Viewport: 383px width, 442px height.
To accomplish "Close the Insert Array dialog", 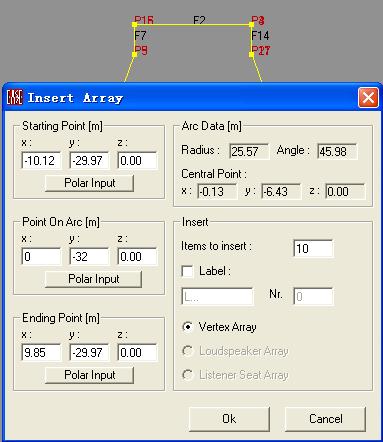I will tap(368, 98).
